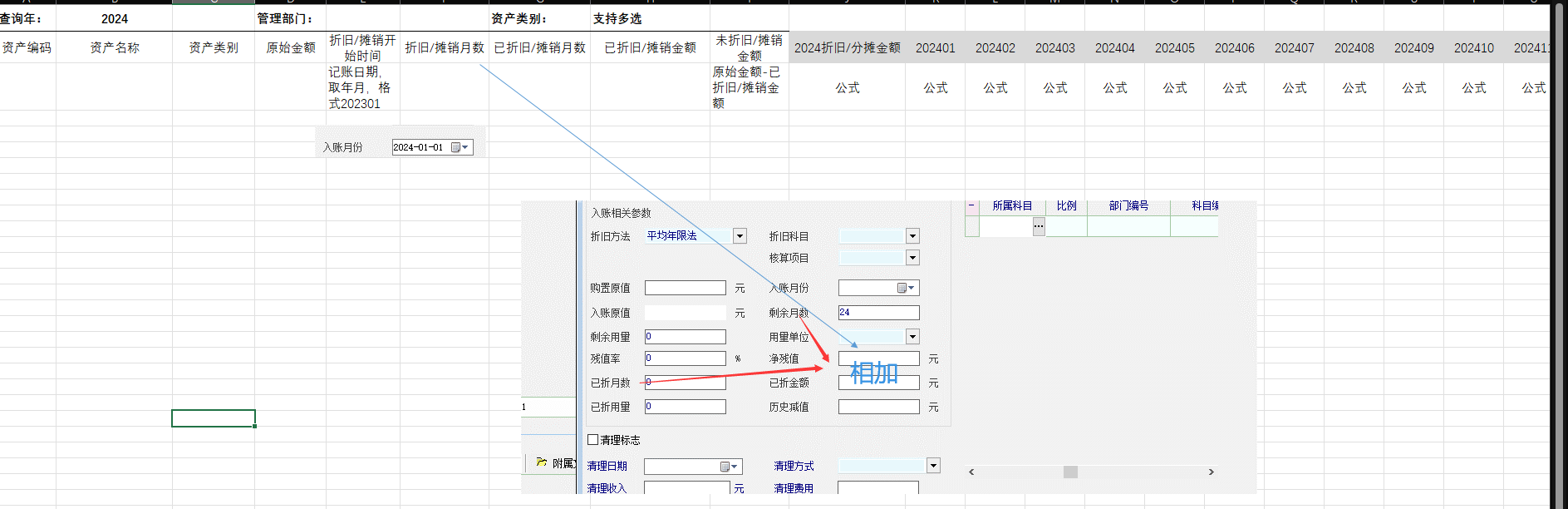Screen dimensions: 1568x509
Task: Select the 2024折旧/分摊金额 header cell
Action: [847, 48]
